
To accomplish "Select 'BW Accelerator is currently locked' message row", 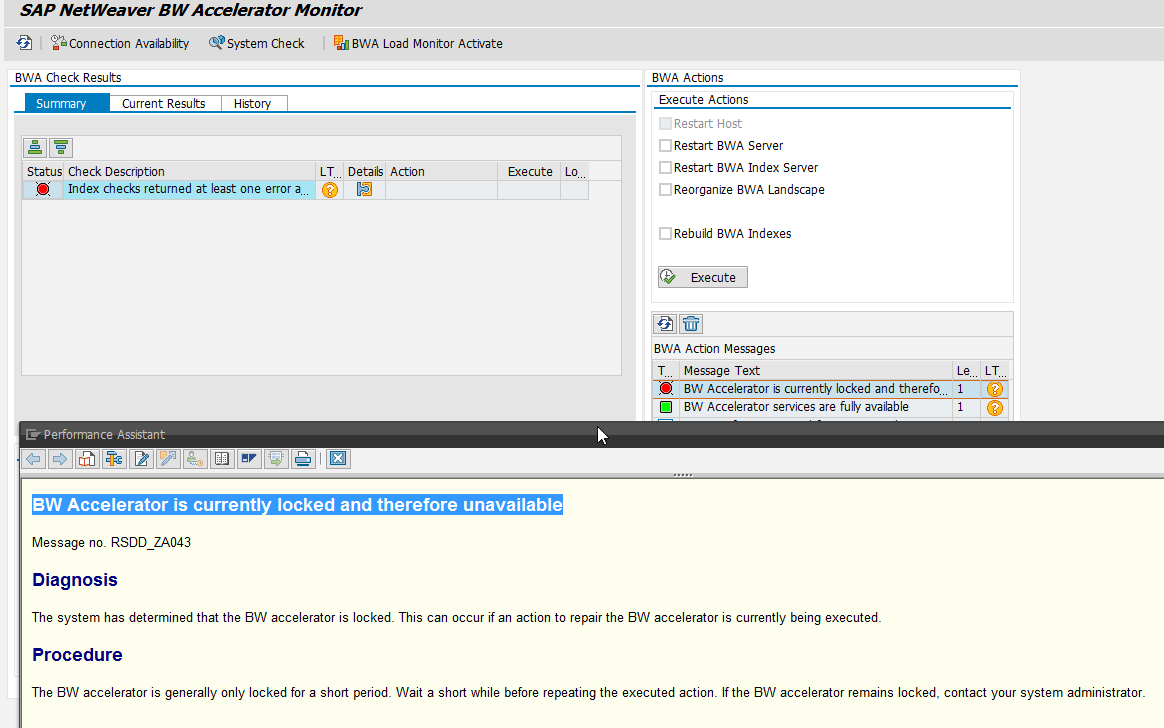I will [x=815, y=389].
